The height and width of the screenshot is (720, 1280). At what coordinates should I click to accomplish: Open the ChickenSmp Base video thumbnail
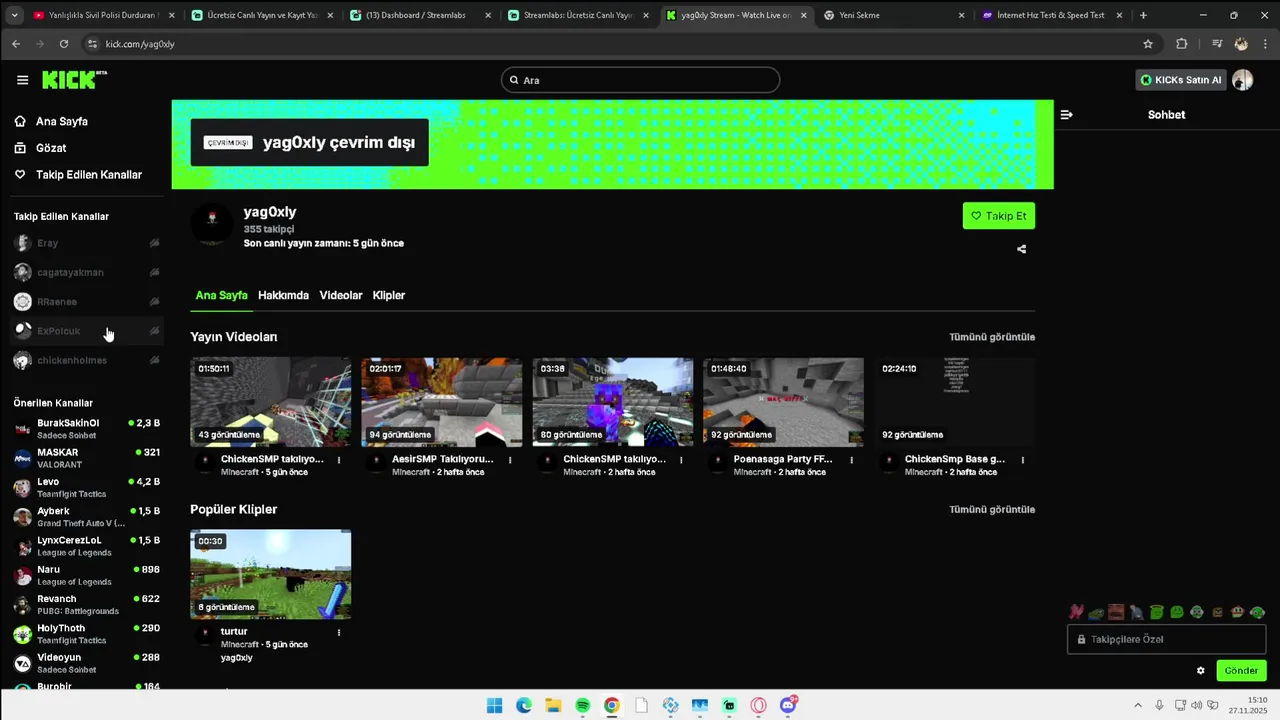click(954, 402)
